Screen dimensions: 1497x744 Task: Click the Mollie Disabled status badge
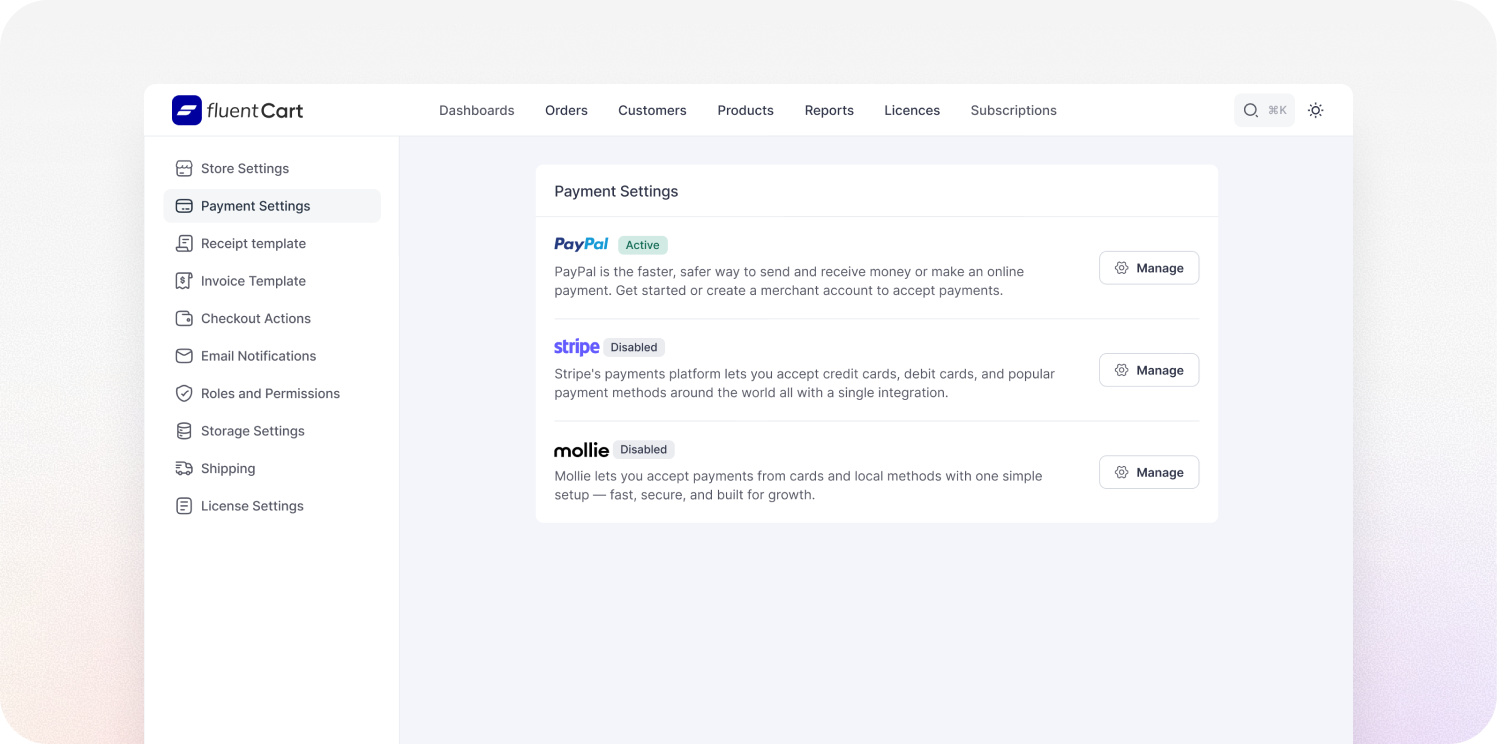(644, 450)
